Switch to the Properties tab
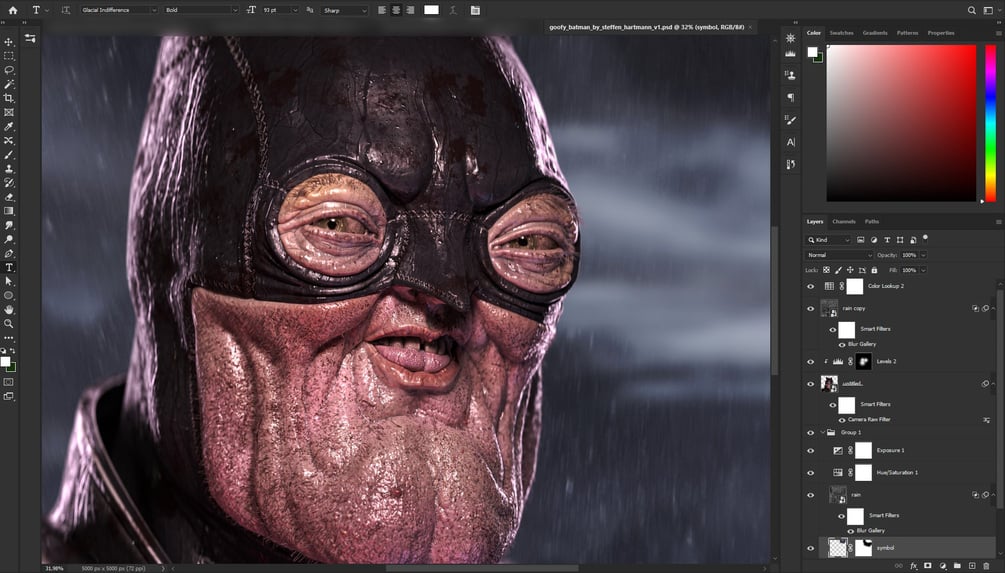 tap(941, 33)
